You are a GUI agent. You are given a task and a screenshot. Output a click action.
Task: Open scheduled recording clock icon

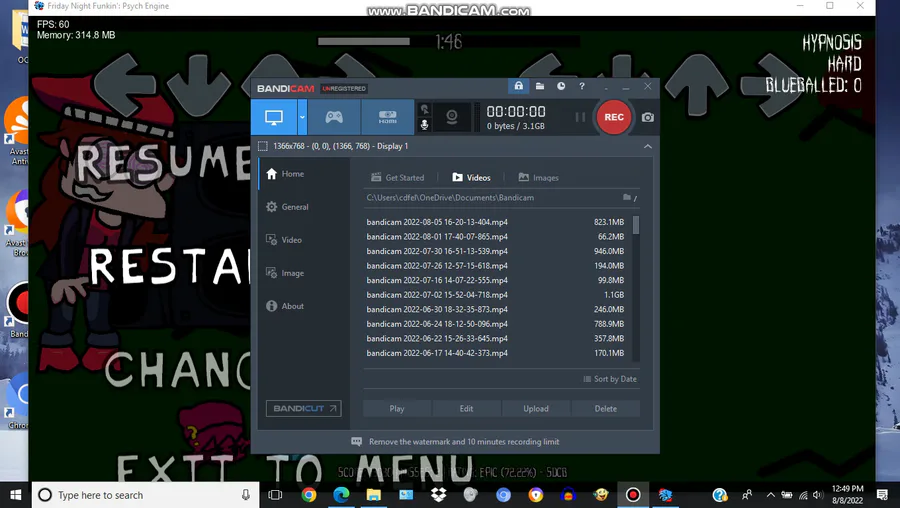coord(561,86)
